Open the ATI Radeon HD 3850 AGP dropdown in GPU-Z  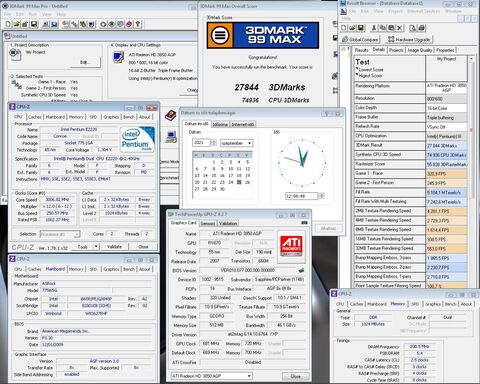point(211,376)
